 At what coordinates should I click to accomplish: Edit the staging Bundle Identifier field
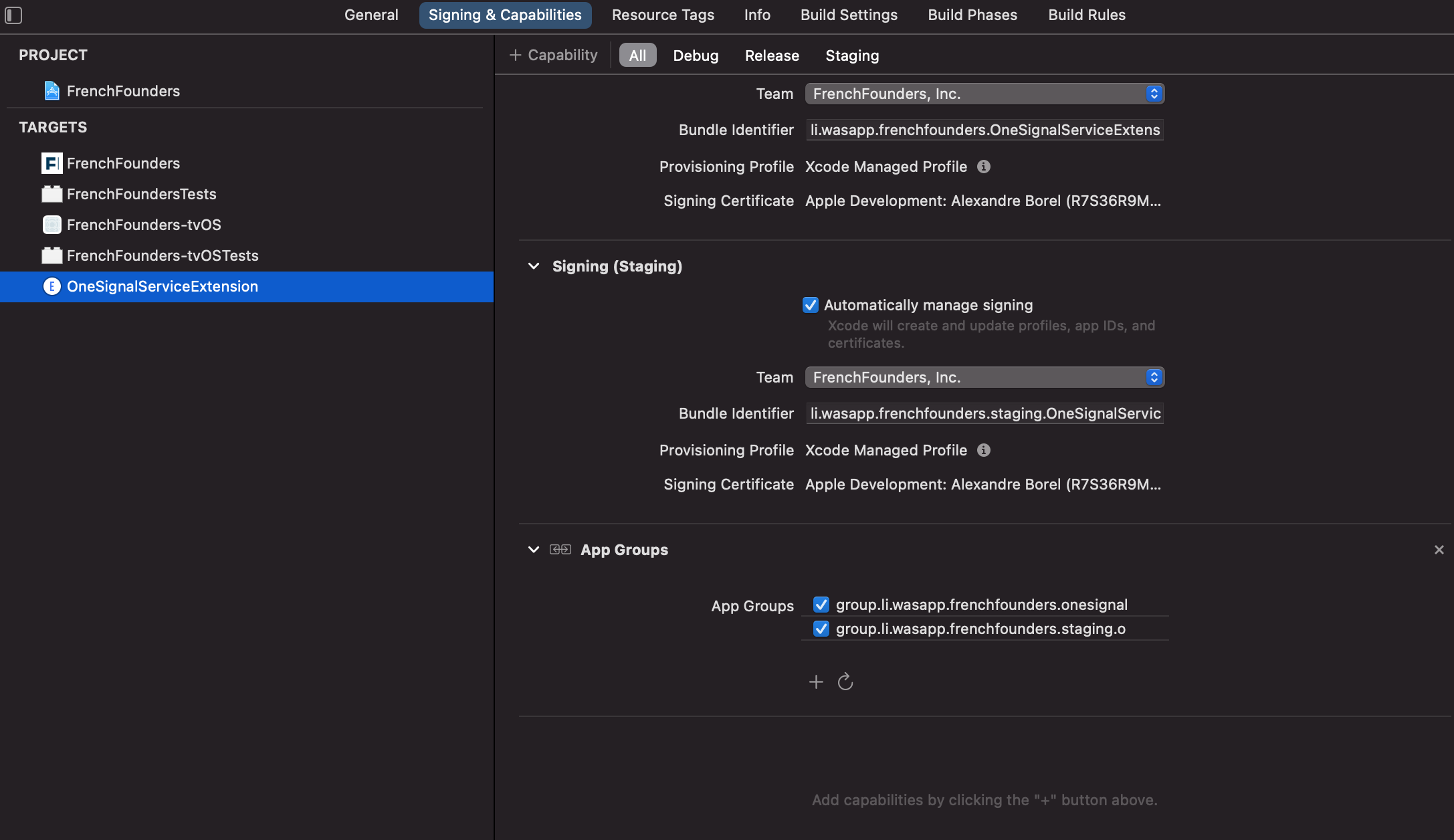click(983, 413)
